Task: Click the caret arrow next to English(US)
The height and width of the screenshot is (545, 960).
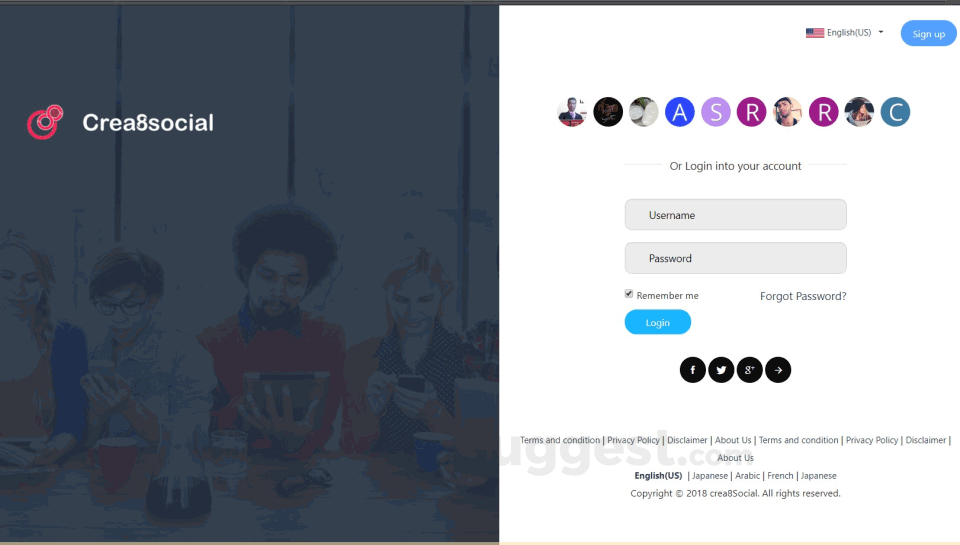Action: [880, 32]
